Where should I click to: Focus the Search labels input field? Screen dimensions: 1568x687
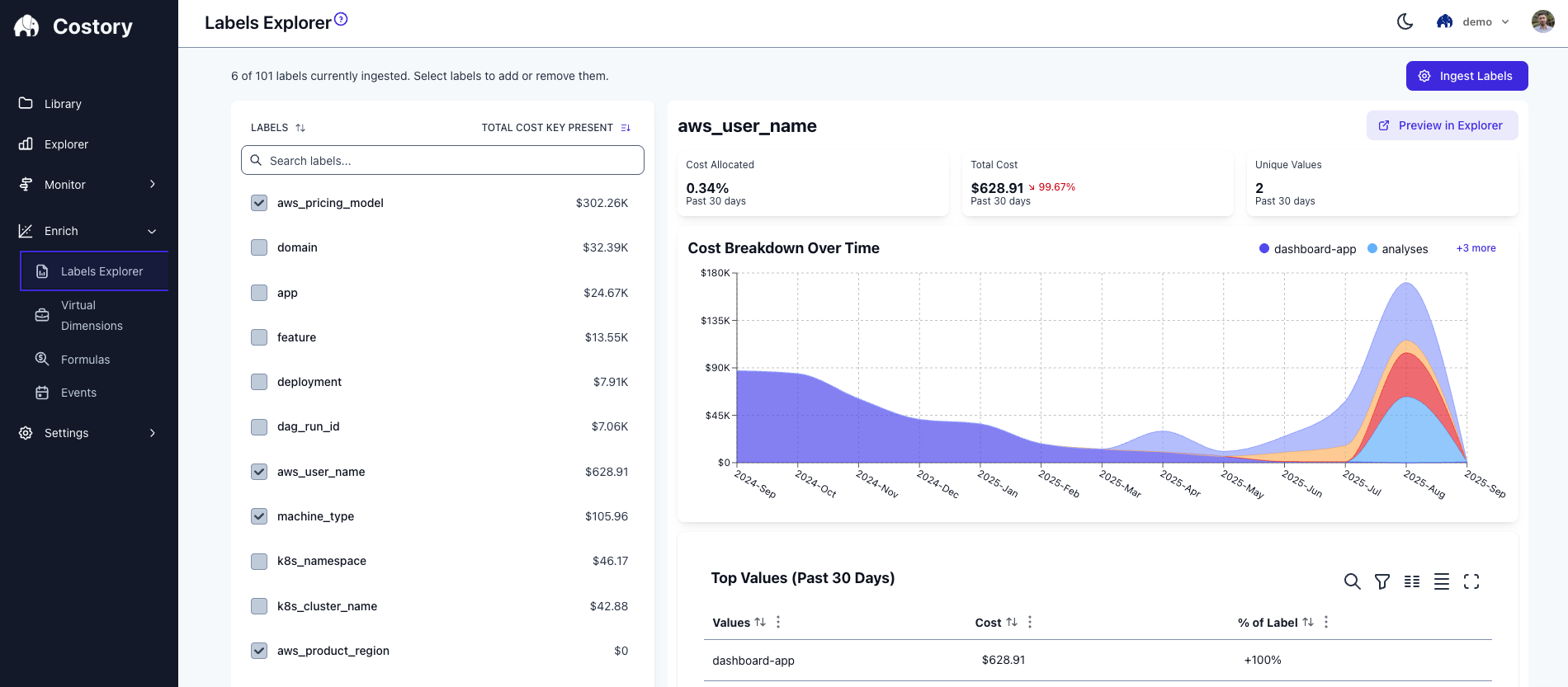point(442,161)
